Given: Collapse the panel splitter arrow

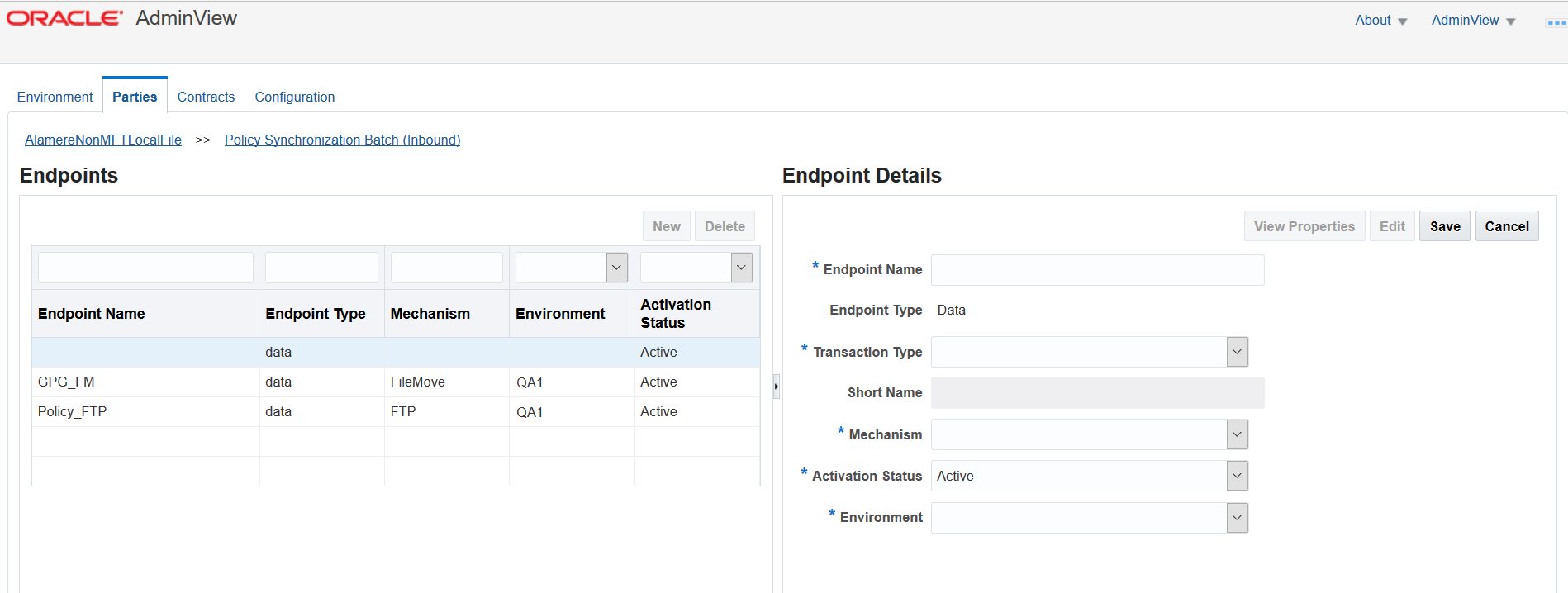Looking at the screenshot, I should 776,387.
